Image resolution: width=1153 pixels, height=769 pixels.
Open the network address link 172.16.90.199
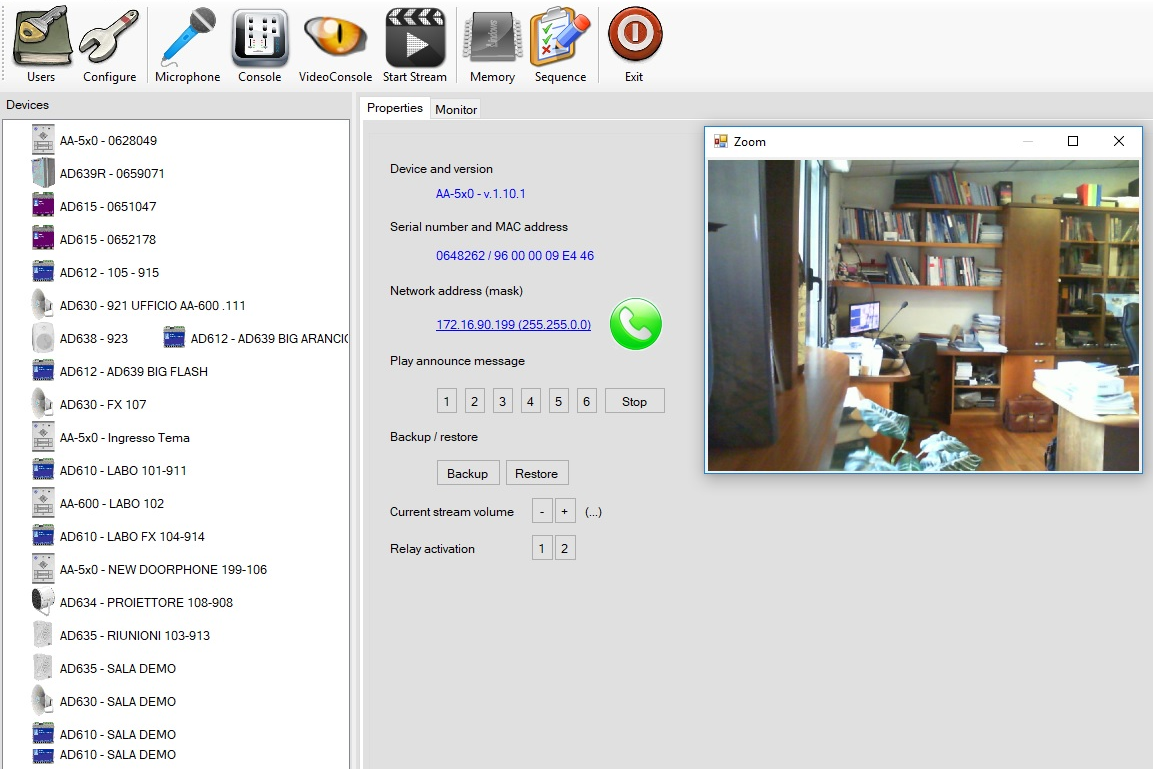[x=513, y=324]
